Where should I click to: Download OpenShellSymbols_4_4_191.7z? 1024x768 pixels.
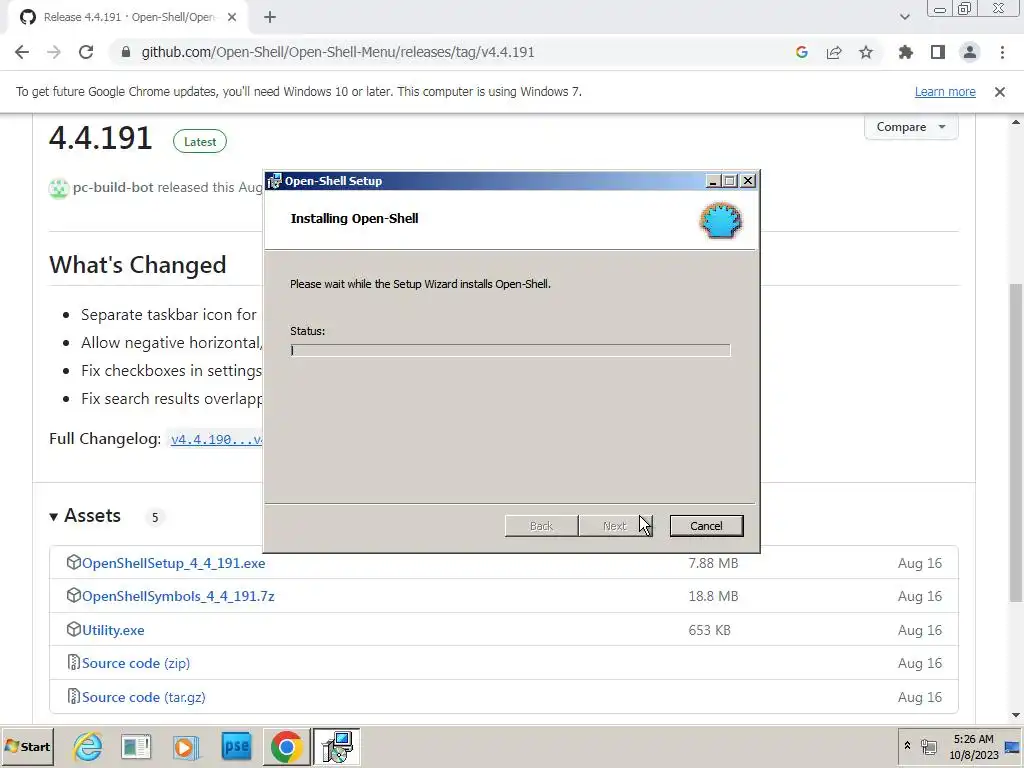point(178,596)
